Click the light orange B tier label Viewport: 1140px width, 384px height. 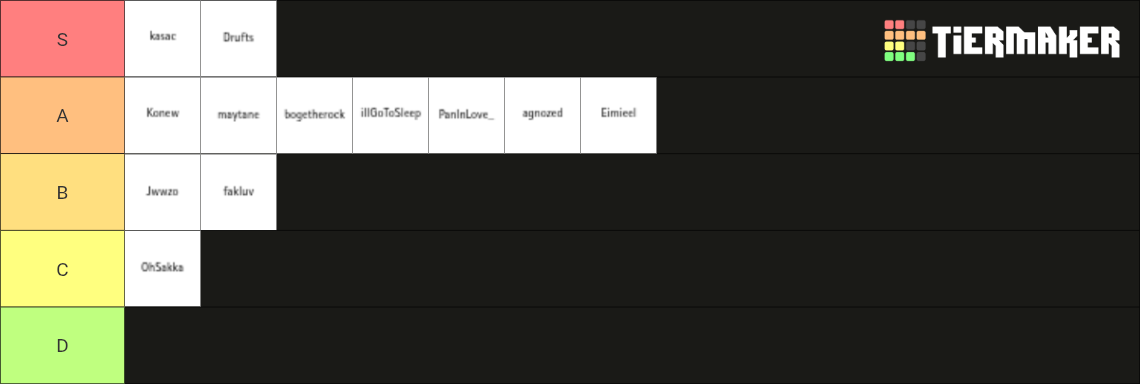point(63,192)
